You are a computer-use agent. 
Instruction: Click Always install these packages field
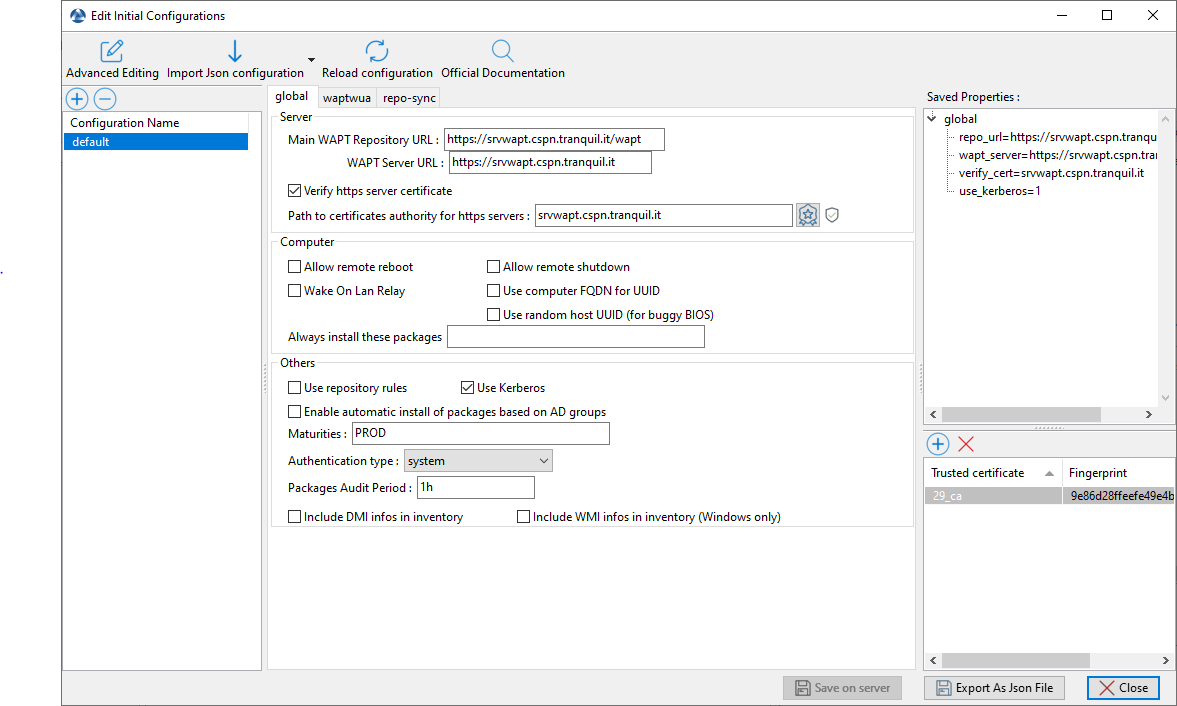coord(576,337)
